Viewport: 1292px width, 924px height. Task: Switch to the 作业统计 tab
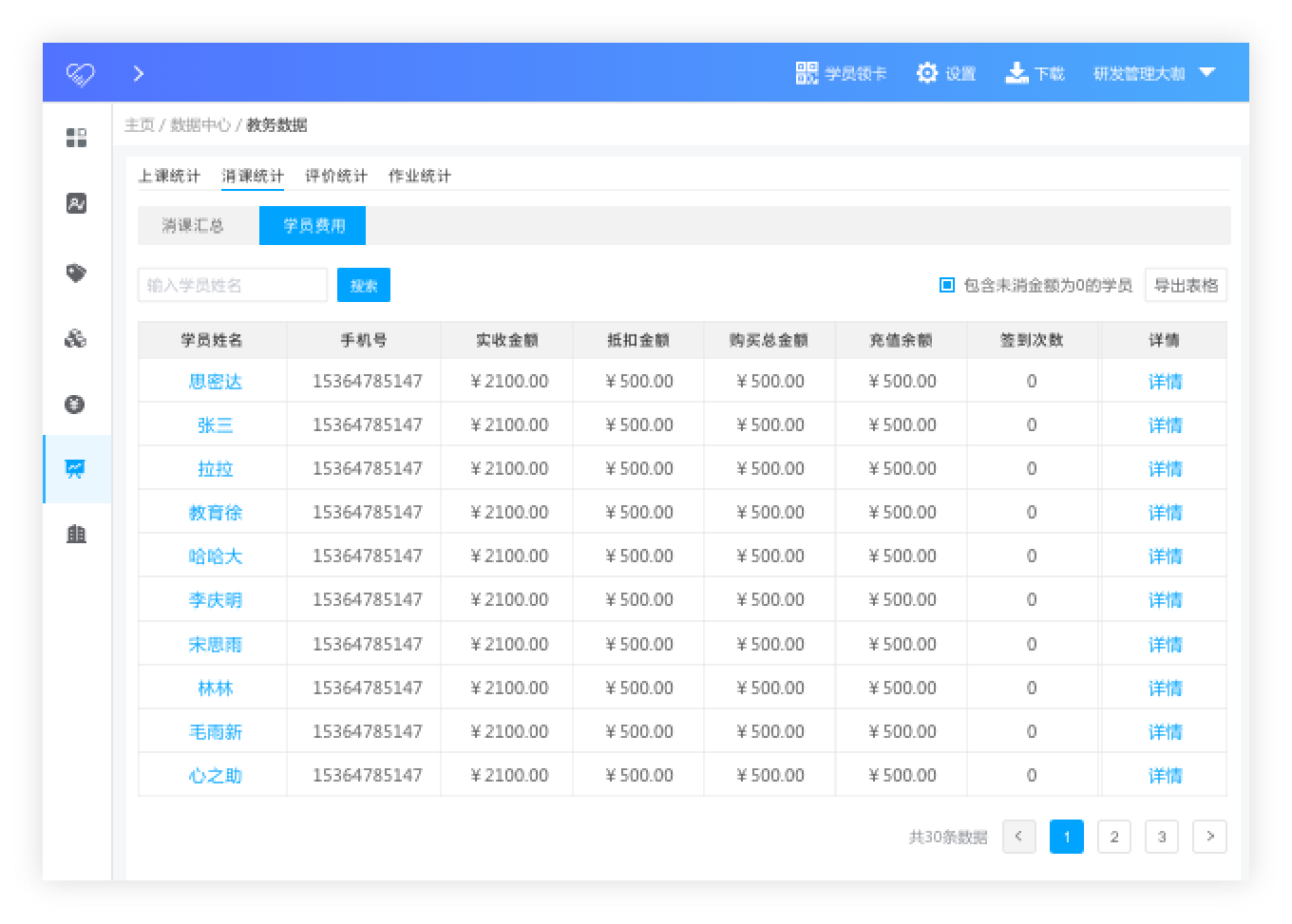[420, 176]
